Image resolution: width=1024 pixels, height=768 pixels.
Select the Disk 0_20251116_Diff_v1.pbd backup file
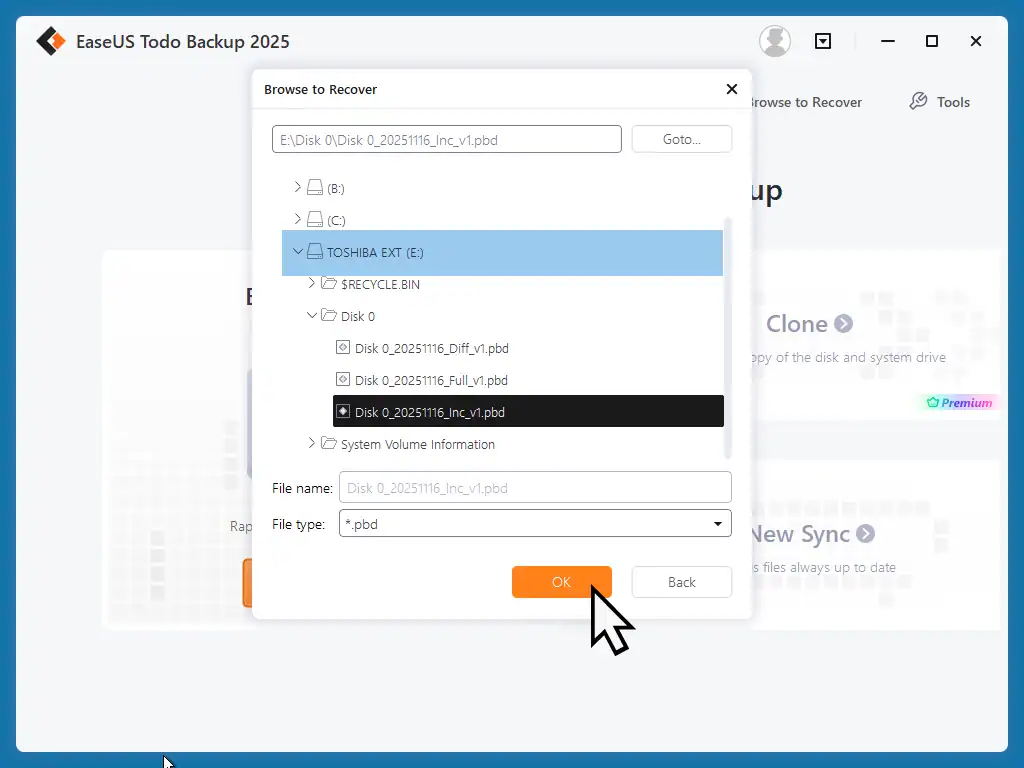point(429,348)
